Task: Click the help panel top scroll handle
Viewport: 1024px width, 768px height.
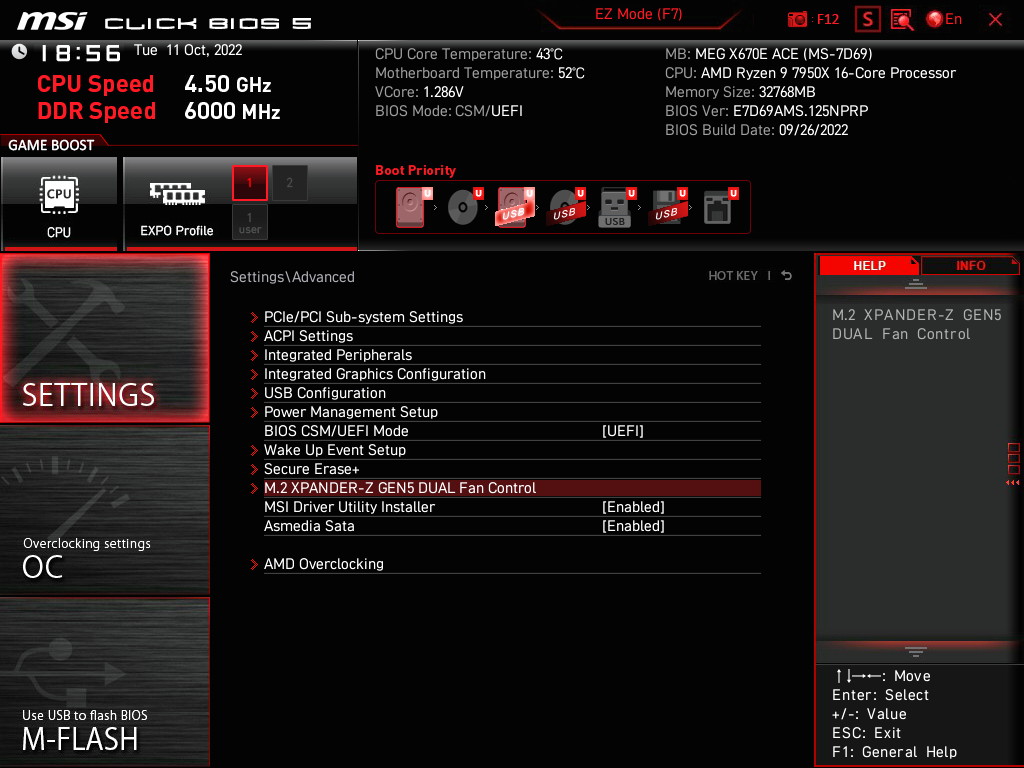Action: point(916,284)
